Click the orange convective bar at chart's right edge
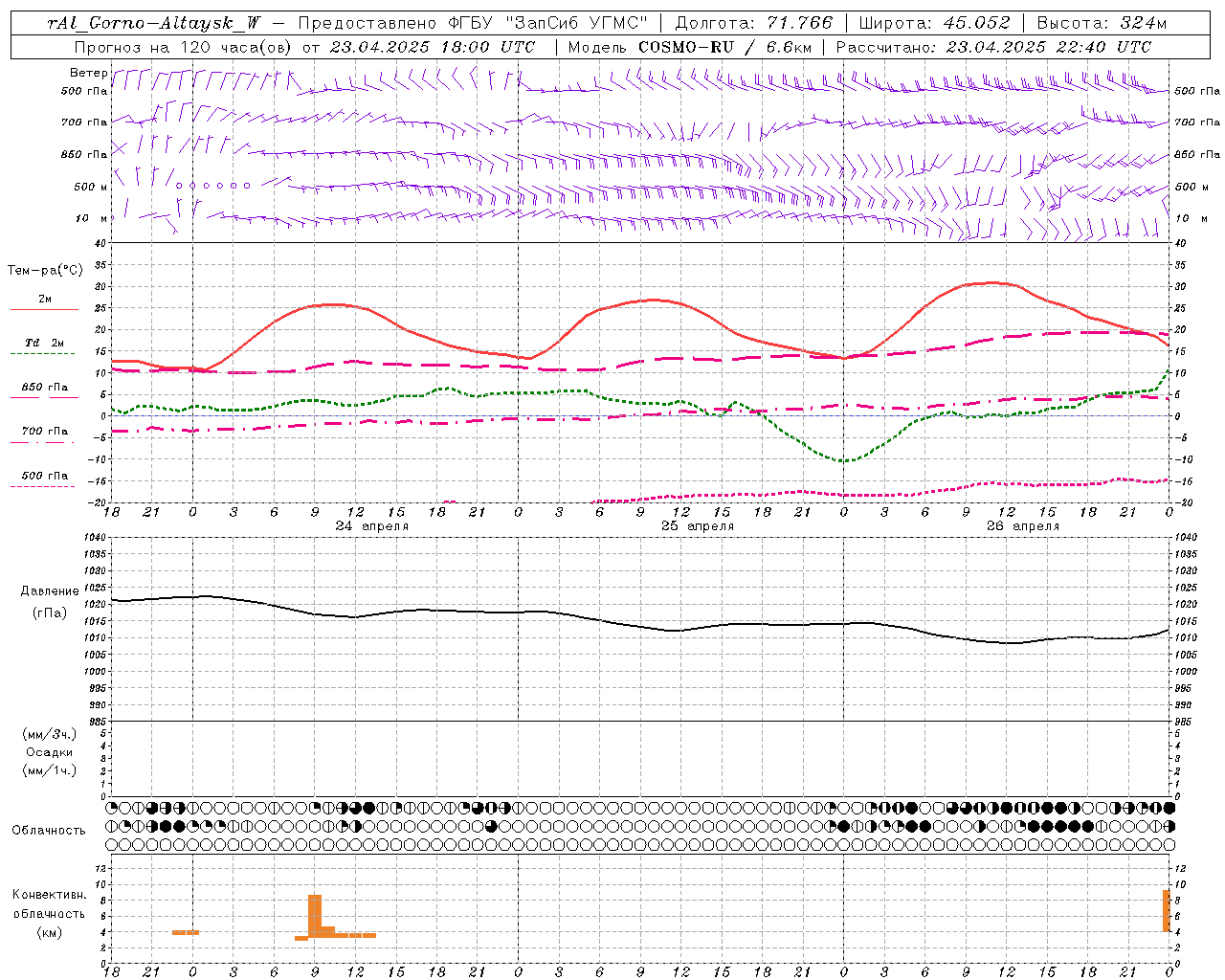The height and width of the screenshot is (980, 1225). (x=1167, y=910)
